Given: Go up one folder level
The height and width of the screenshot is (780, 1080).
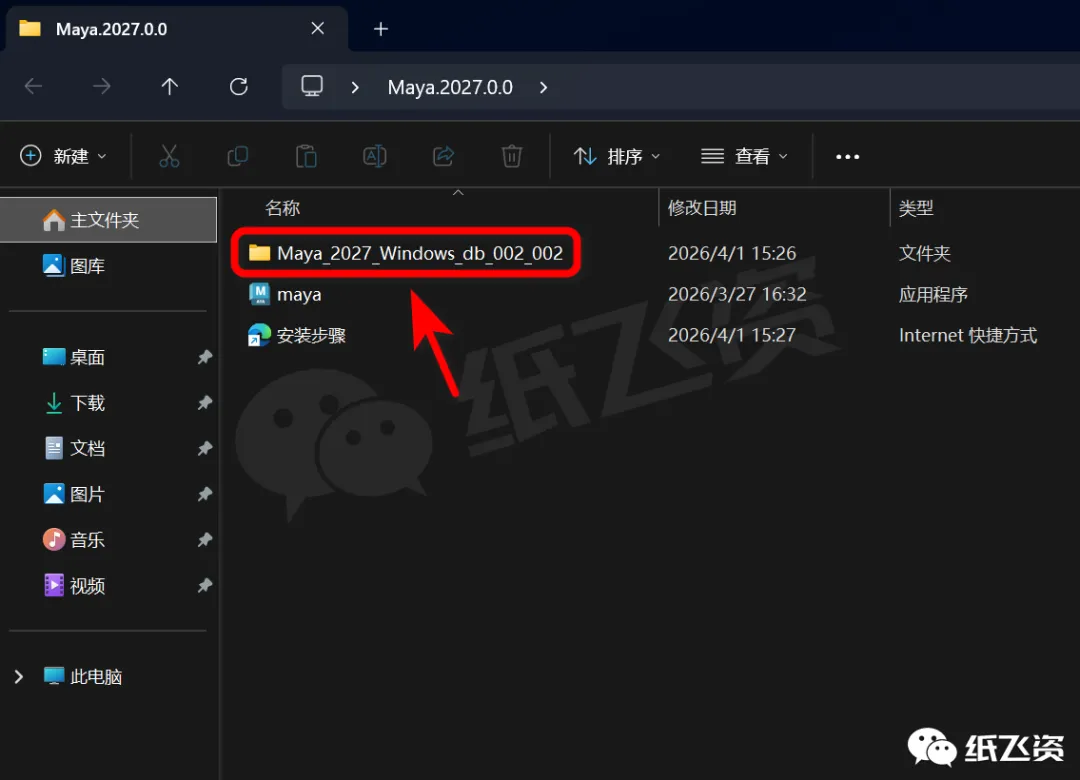Looking at the screenshot, I should click(169, 87).
